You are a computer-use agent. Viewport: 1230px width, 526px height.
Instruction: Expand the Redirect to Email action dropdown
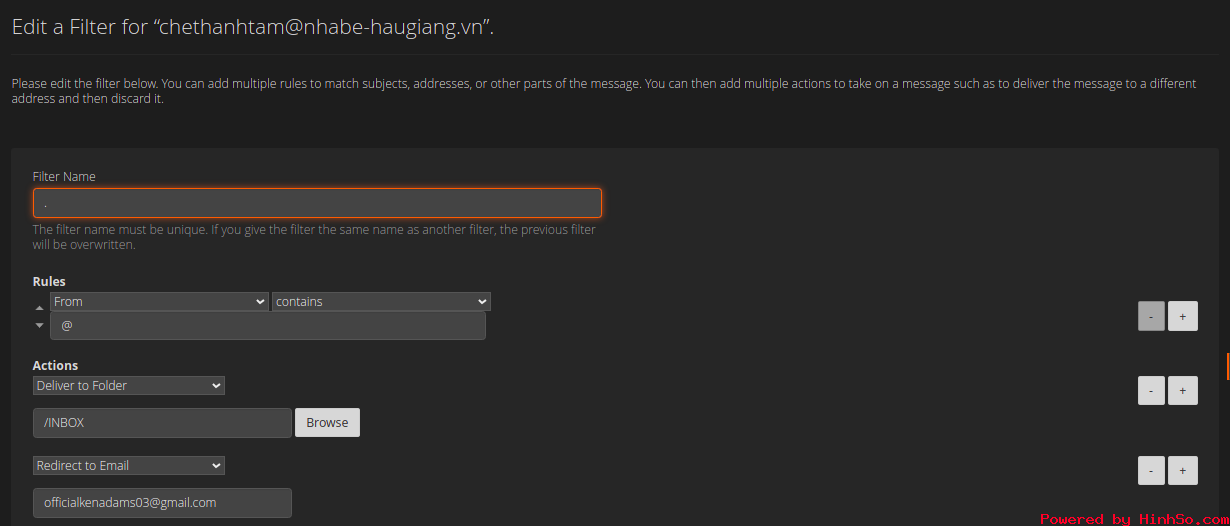click(x=129, y=465)
